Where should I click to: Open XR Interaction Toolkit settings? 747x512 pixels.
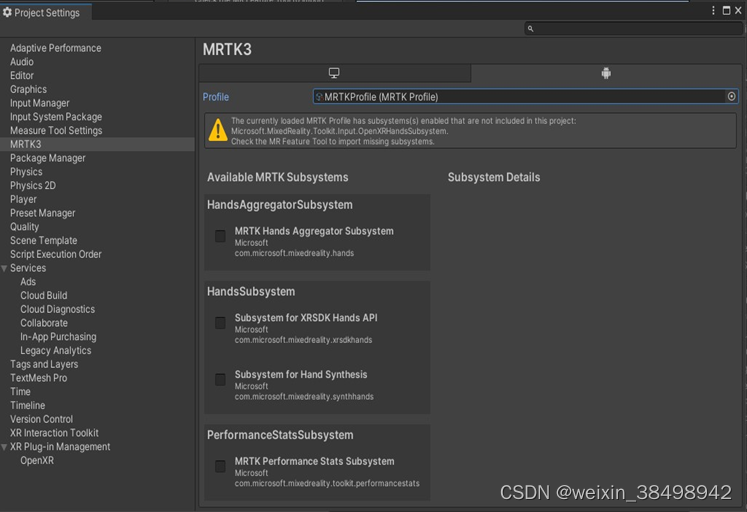(x=54, y=433)
